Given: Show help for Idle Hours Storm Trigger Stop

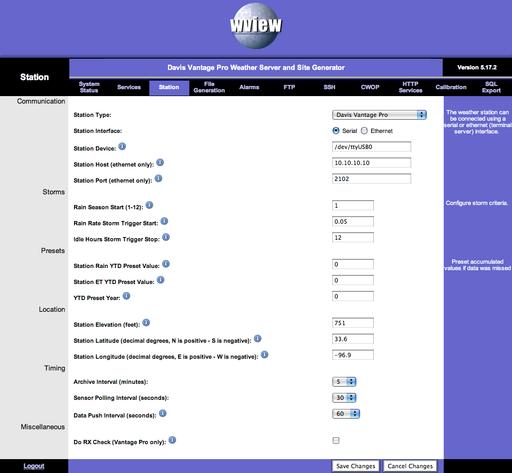Looking at the screenshot, I should coord(166,237).
